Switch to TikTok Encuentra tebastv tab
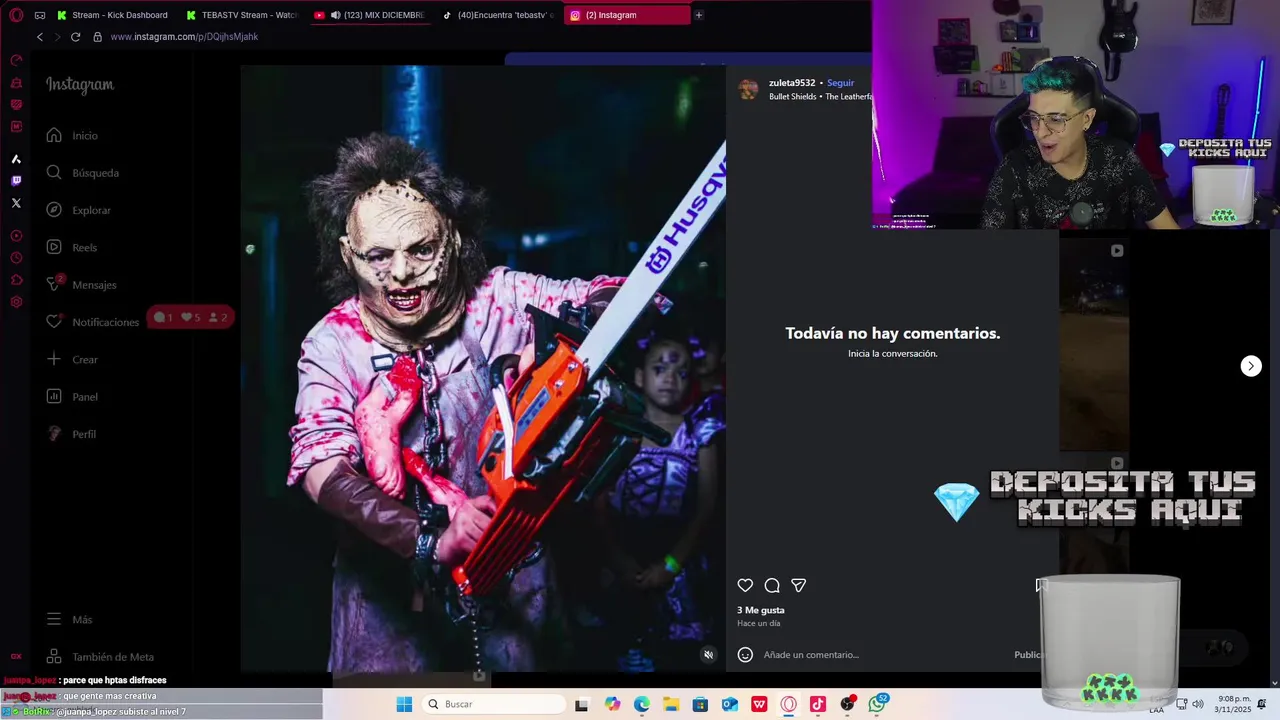Screen dimensions: 1280x720 497,15
